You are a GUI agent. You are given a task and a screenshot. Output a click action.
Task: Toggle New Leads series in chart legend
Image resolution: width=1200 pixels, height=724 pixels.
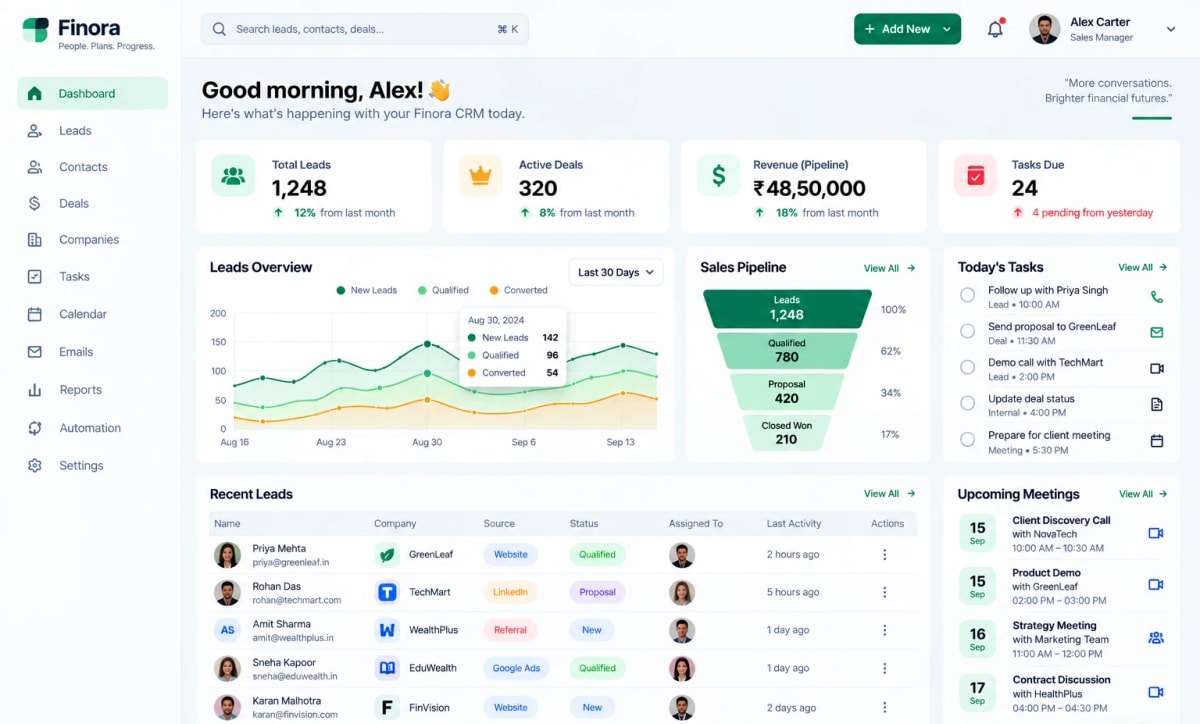367,290
